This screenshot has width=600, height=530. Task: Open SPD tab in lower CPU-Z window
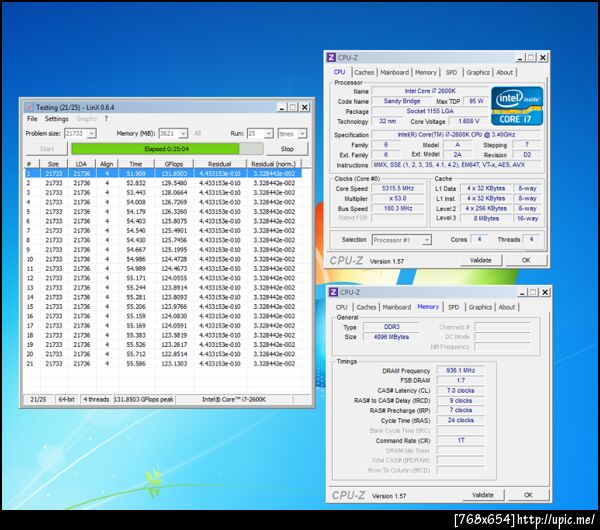(x=453, y=307)
